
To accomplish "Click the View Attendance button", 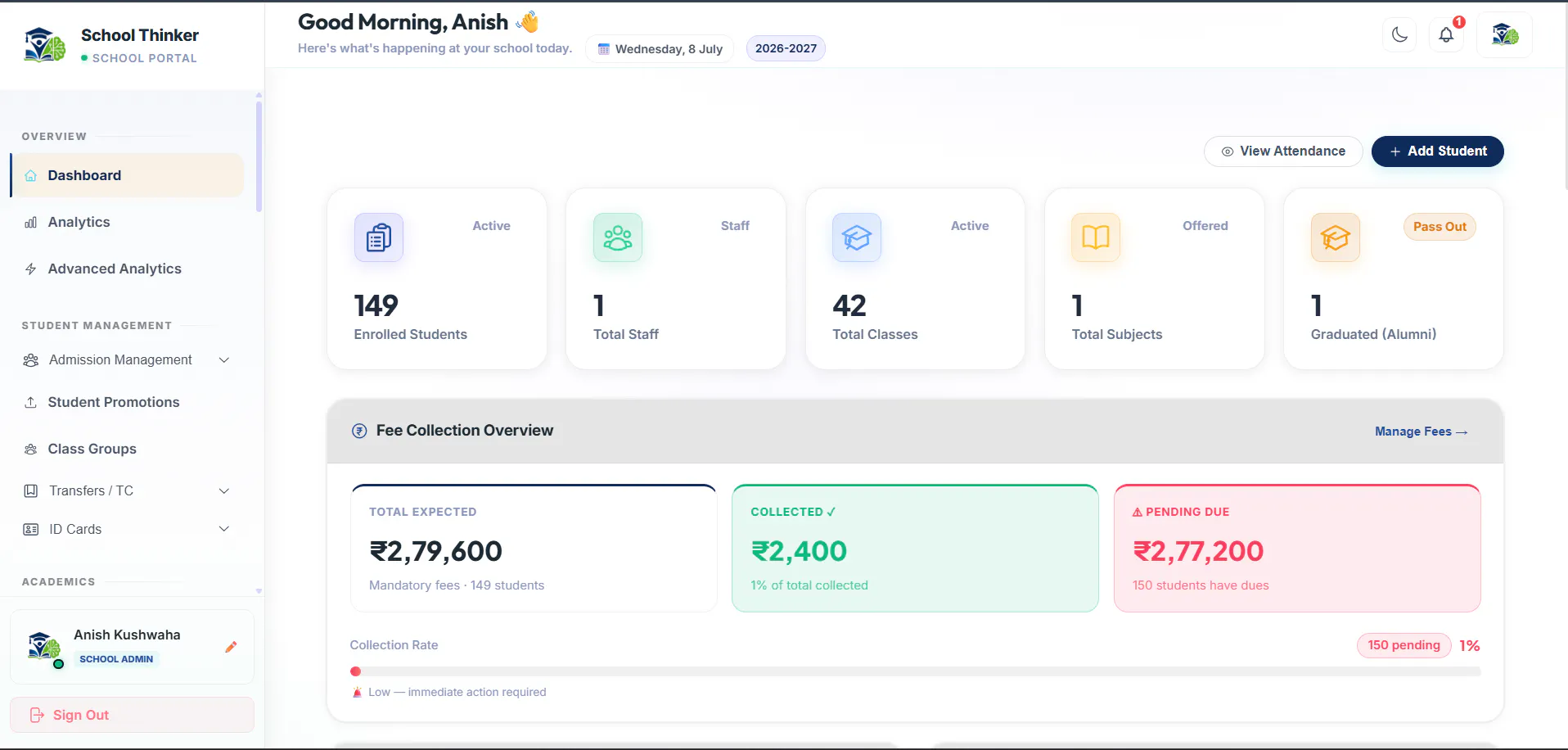I will [x=1283, y=151].
